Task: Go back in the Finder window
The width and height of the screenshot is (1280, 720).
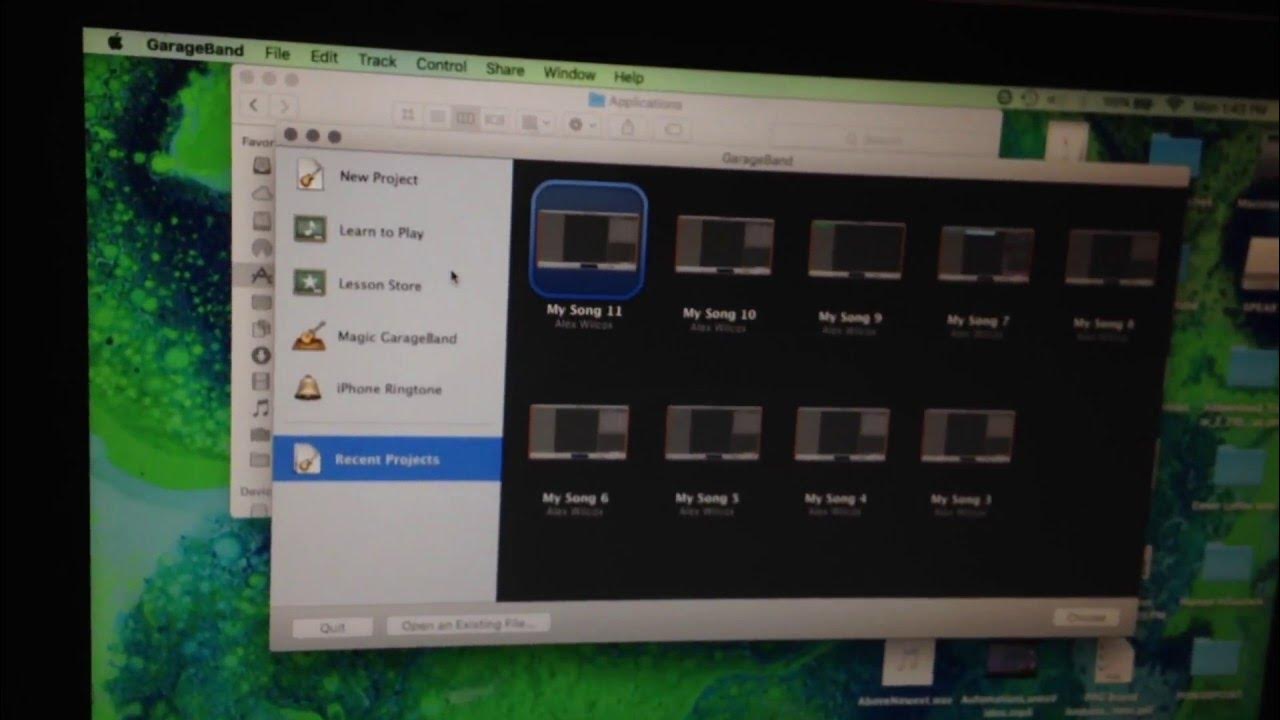Action: 253,104
